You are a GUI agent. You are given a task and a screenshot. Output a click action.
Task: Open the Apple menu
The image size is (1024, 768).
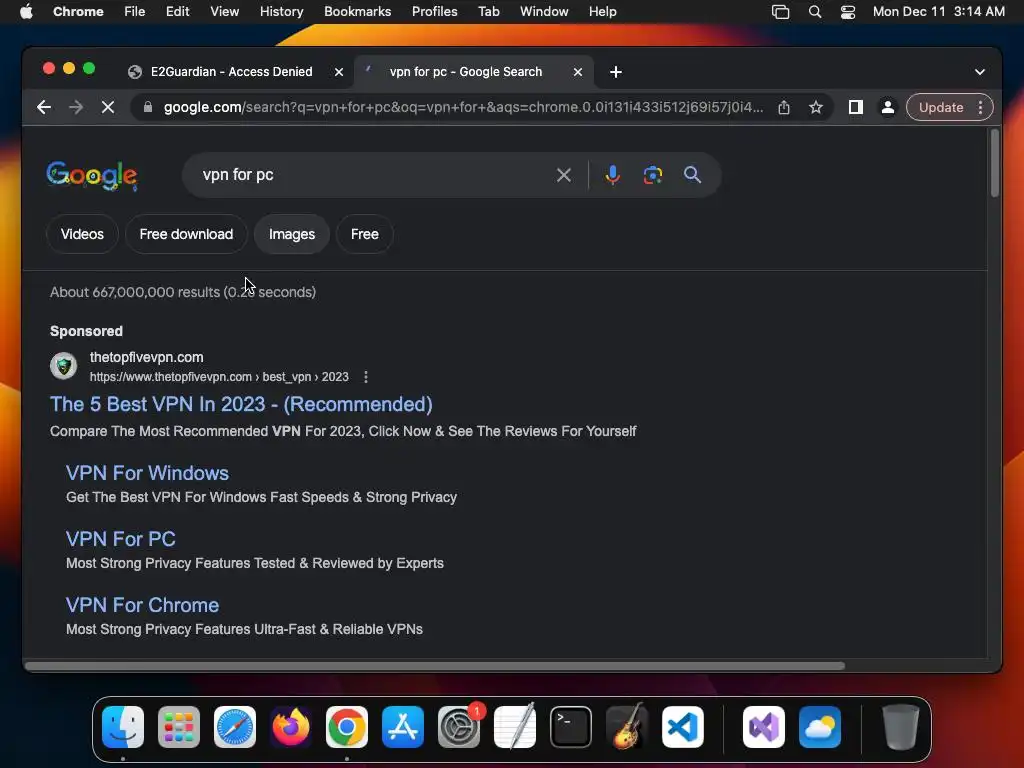[x=26, y=12]
